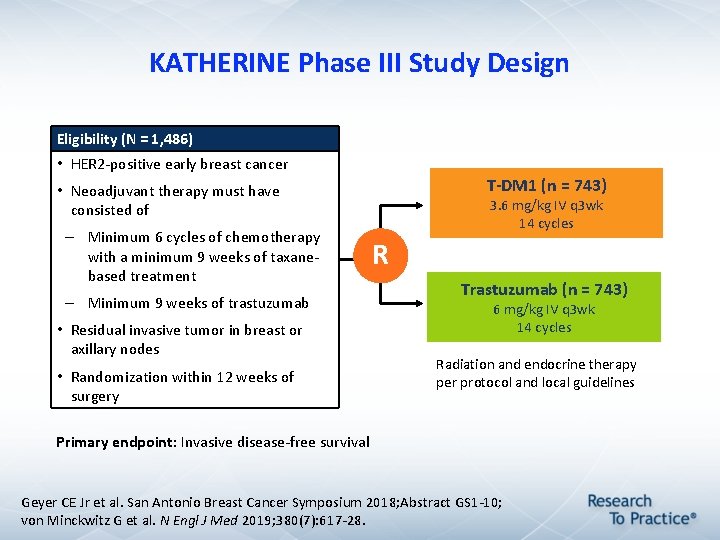The width and height of the screenshot is (720, 540).
Task: Select 'Neoadjuvant therapy must have consisted of' bullet
Action: 175,200
